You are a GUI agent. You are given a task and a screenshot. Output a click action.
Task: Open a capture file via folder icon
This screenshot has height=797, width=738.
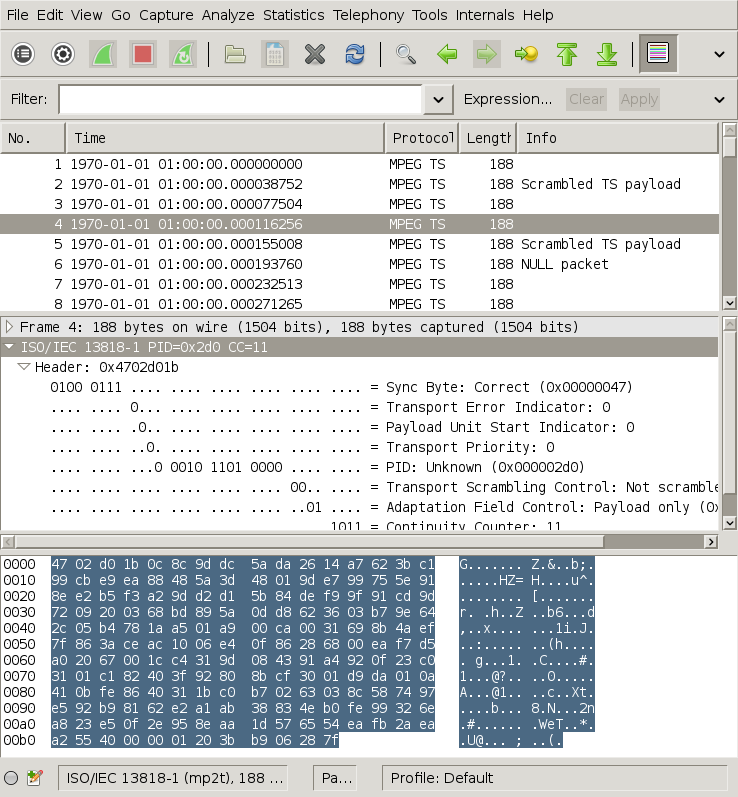point(235,54)
